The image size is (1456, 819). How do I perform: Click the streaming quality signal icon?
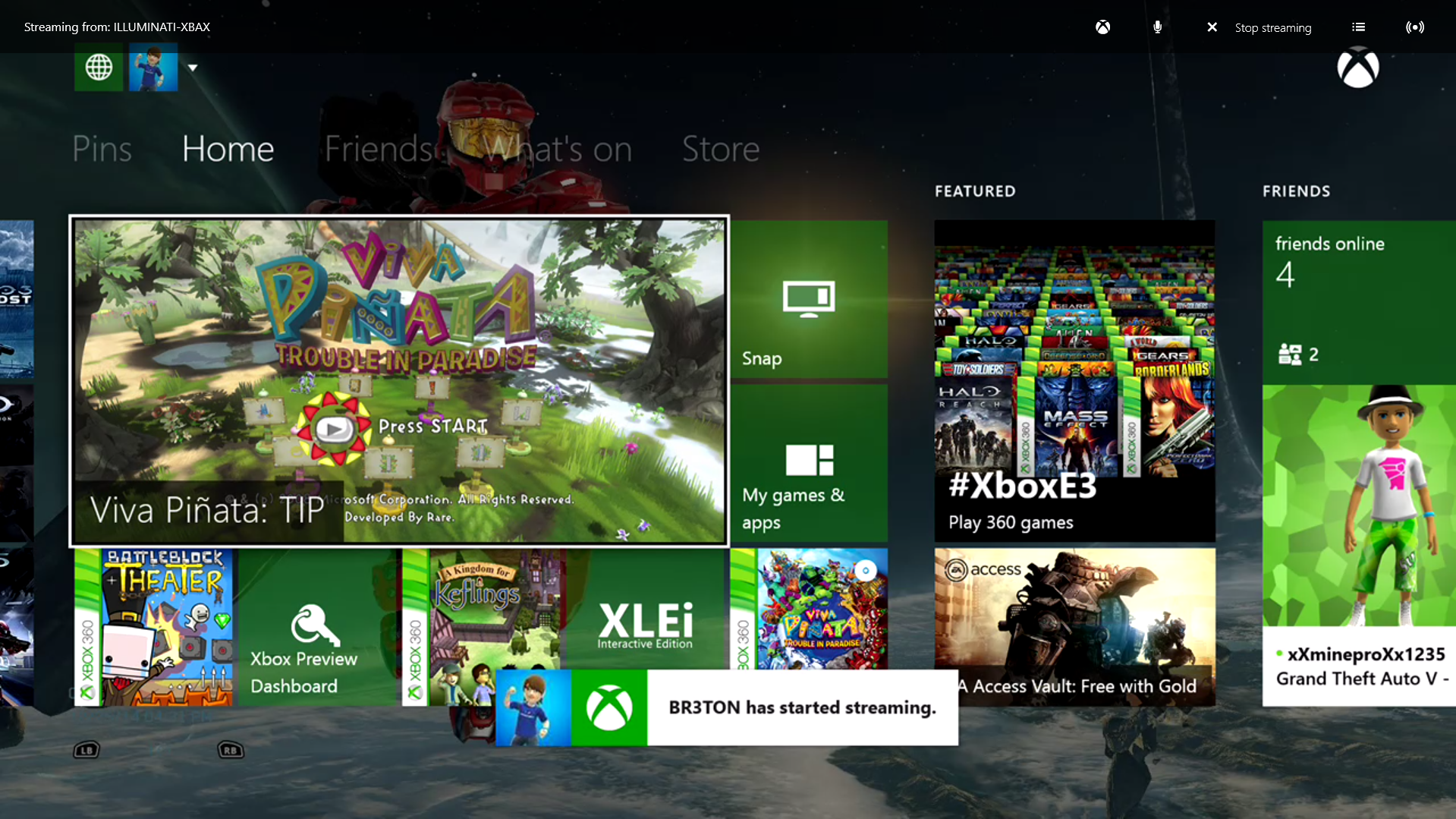click(x=1414, y=27)
